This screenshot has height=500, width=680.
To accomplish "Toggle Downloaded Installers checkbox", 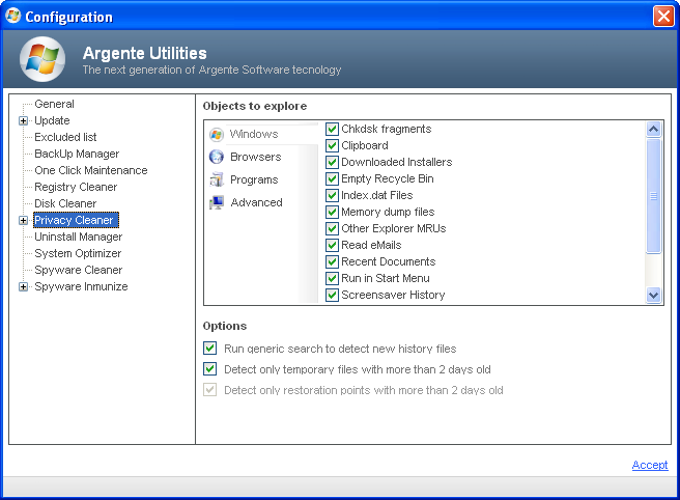I will pyautogui.click(x=332, y=162).
